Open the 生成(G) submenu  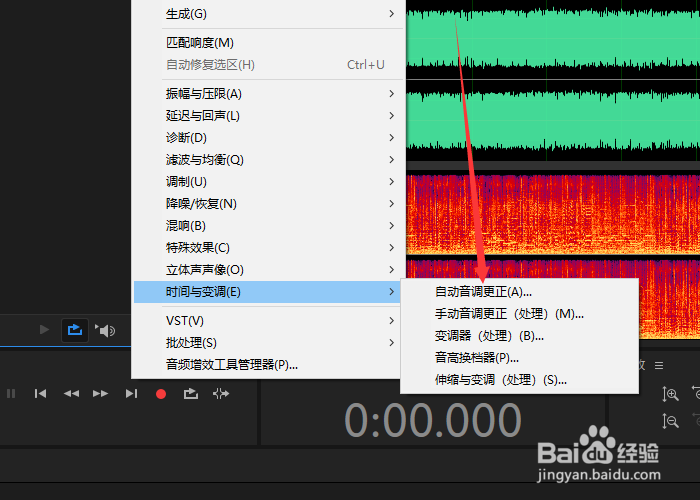[x=268, y=14]
